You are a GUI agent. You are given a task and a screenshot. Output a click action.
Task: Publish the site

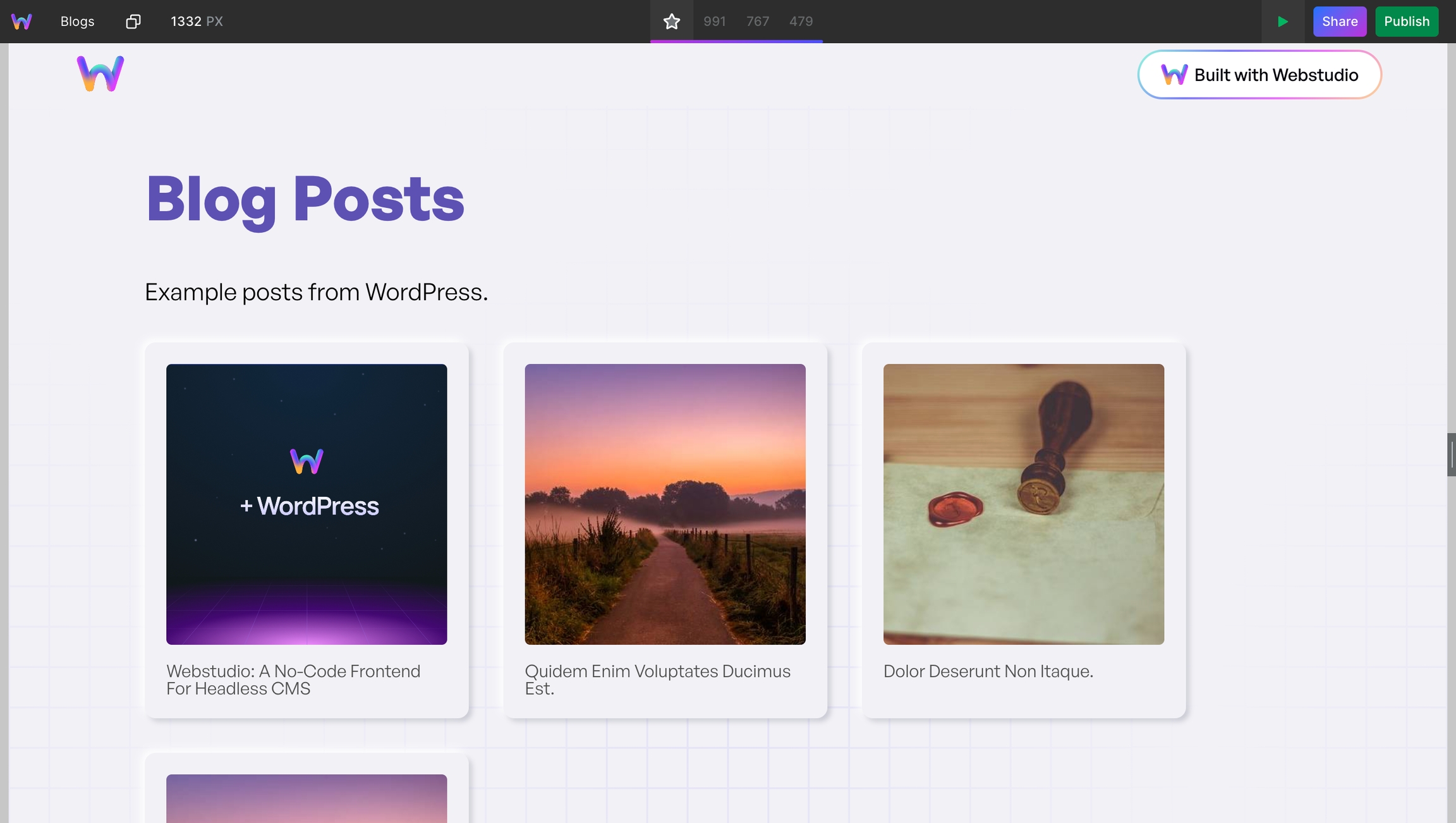[x=1406, y=21]
